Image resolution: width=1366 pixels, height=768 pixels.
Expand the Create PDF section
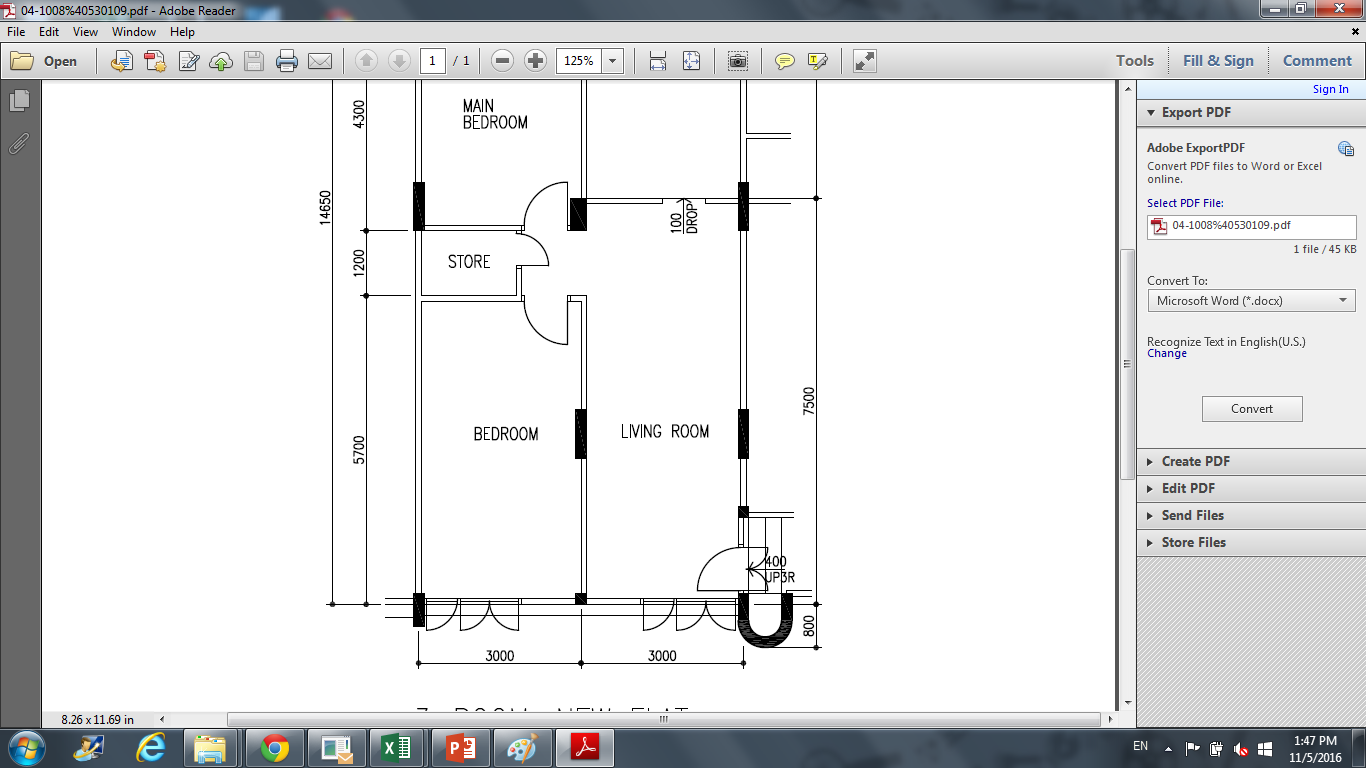coord(1195,461)
